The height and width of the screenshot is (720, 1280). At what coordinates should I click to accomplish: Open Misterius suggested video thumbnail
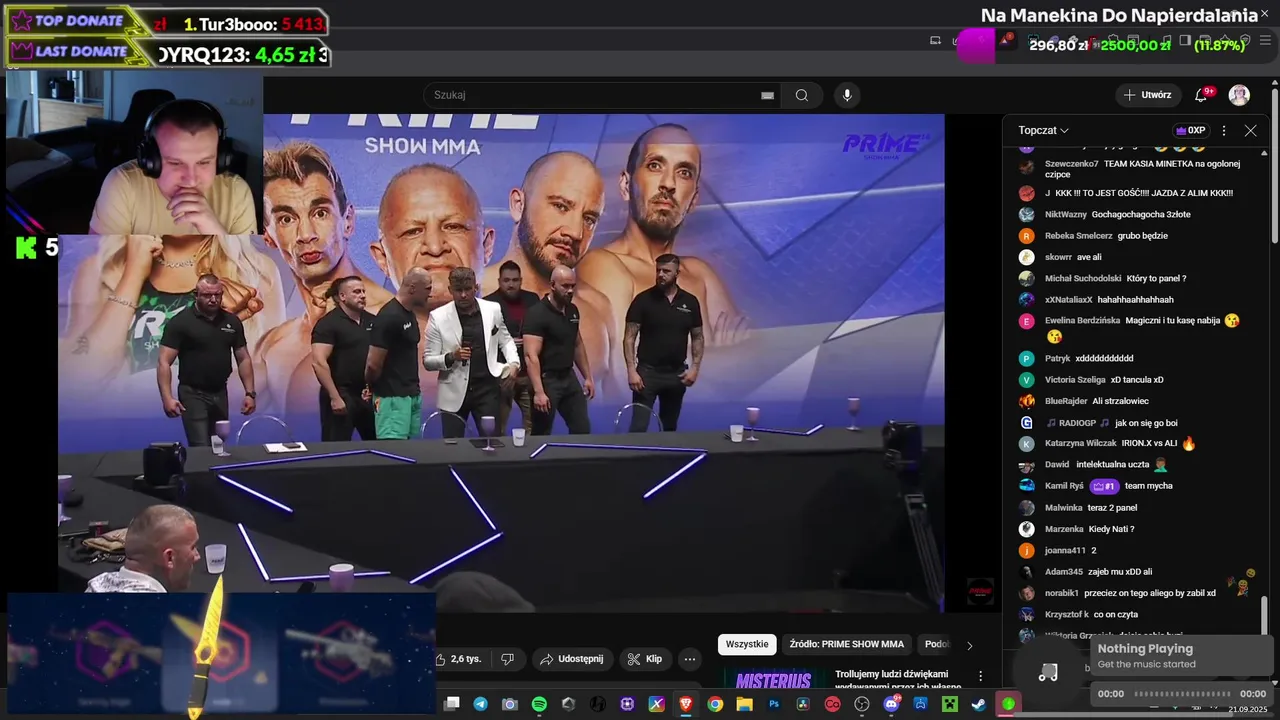pos(773,680)
